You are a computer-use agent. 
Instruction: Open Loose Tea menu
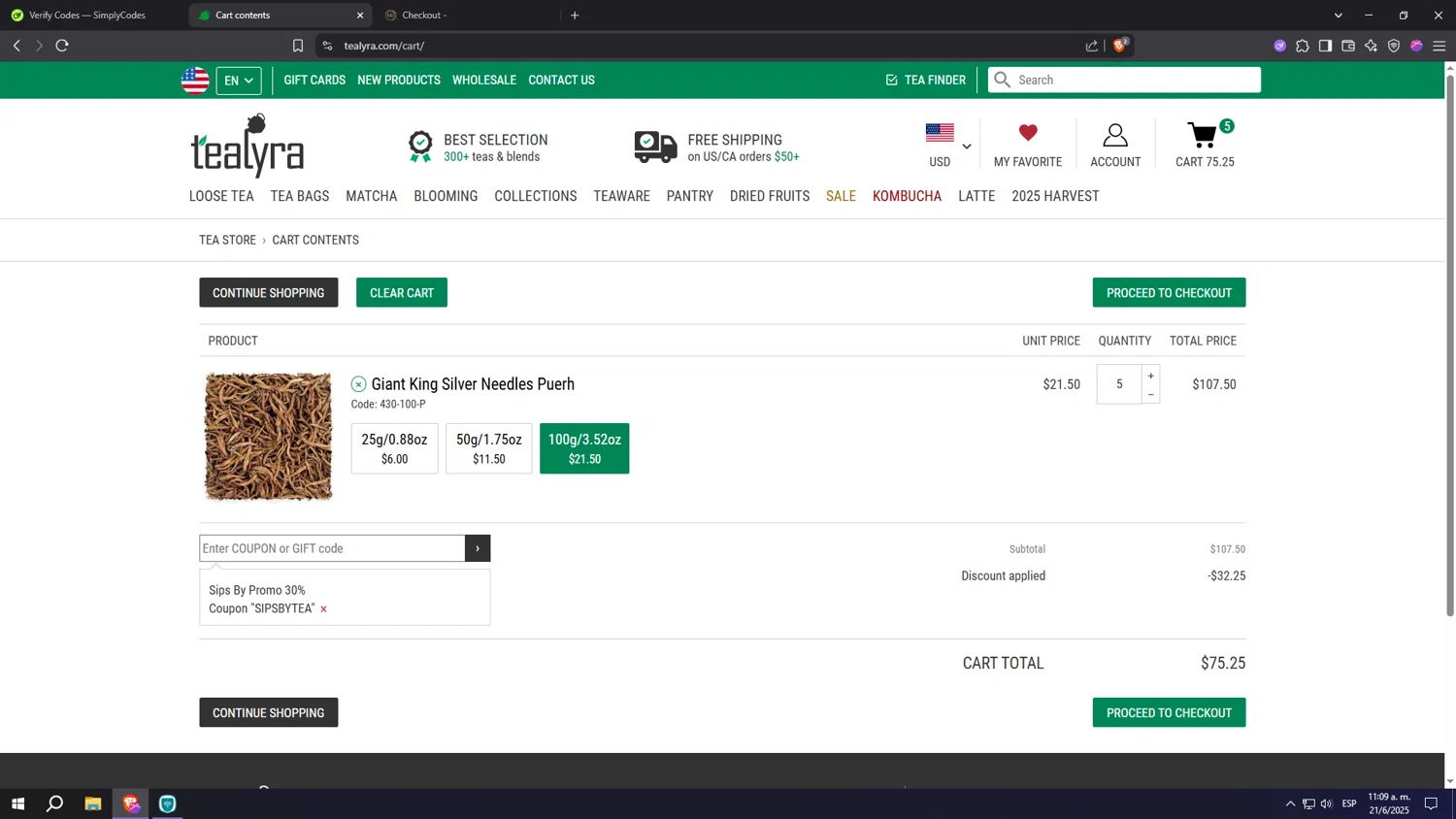pos(221,196)
